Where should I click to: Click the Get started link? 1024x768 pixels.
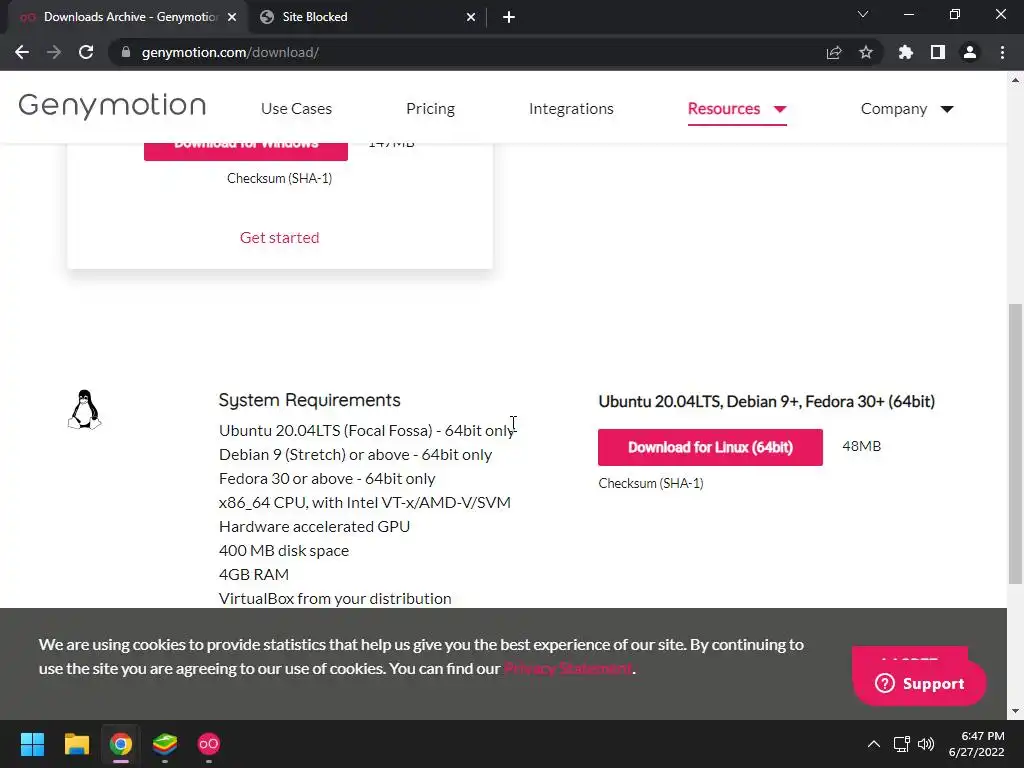point(280,238)
